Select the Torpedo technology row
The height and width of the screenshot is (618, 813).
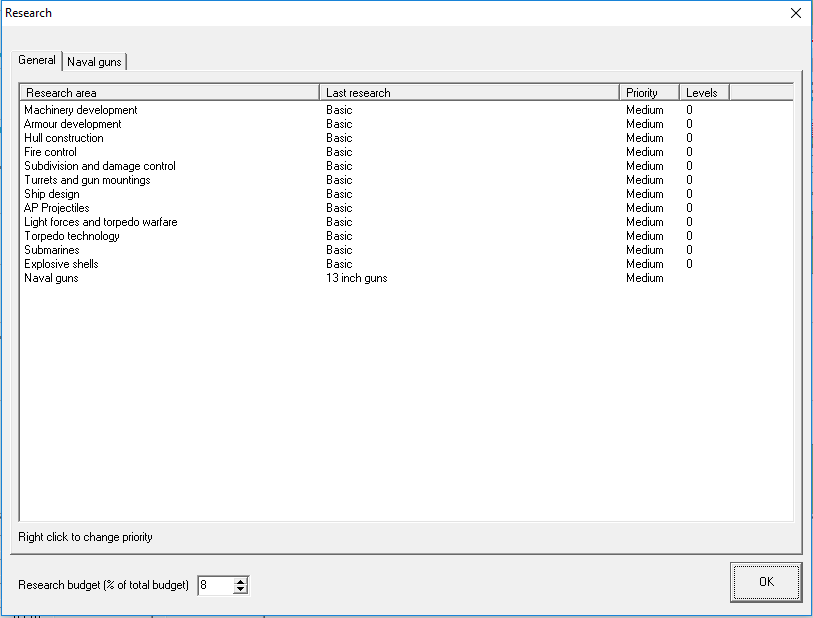tap(72, 236)
